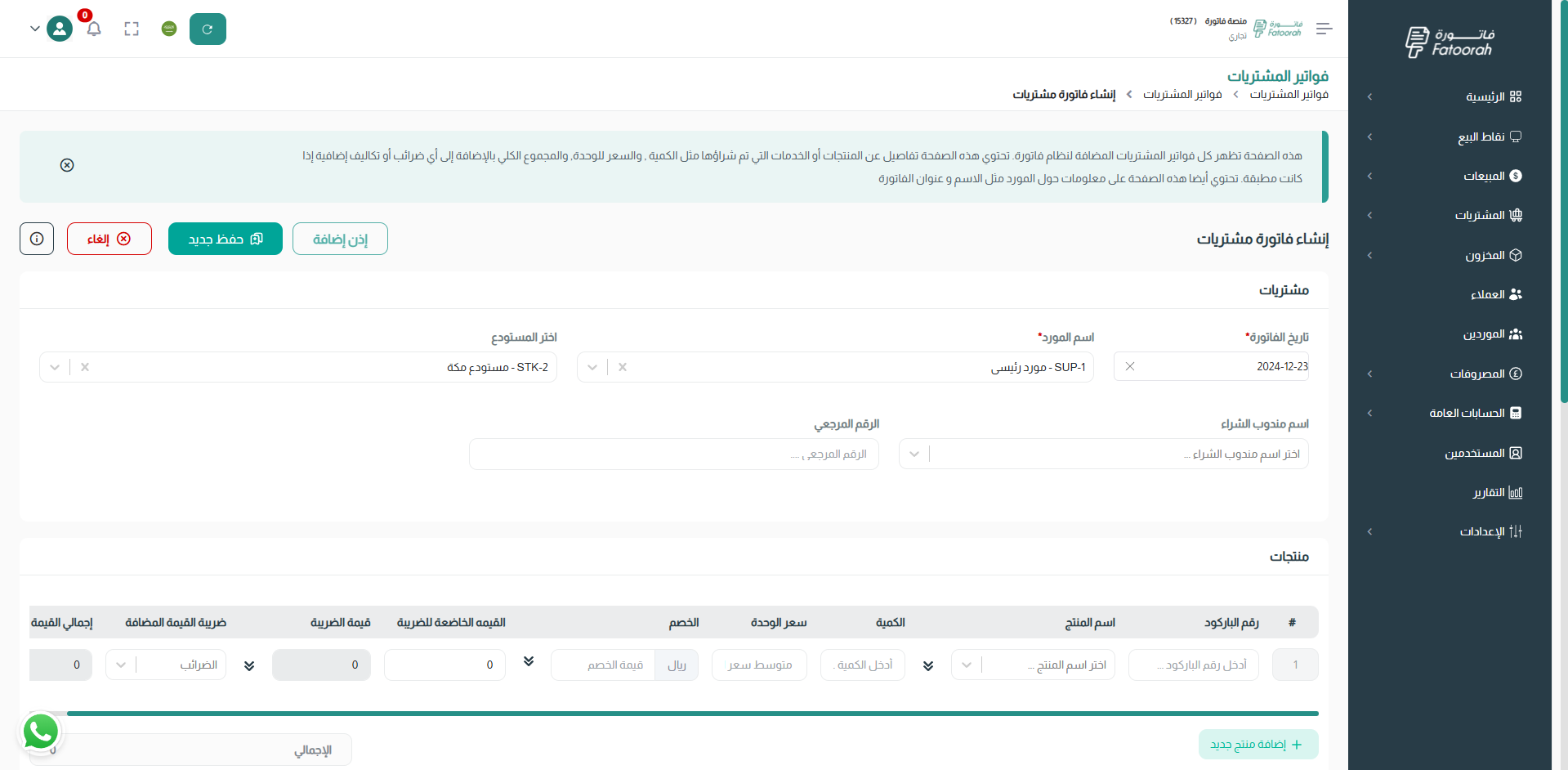1568x770 pixels.
Task: Select ريال discount type toggle
Action: [677, 665]
